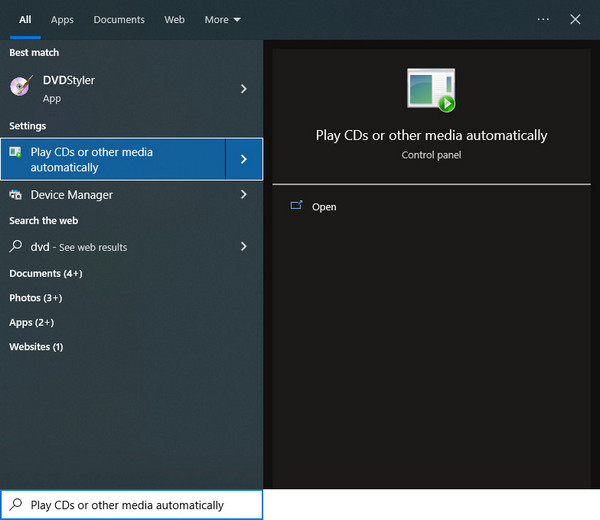Open the three-dots options menu
This screenshot has height=520, width=600.
[543, 19]
